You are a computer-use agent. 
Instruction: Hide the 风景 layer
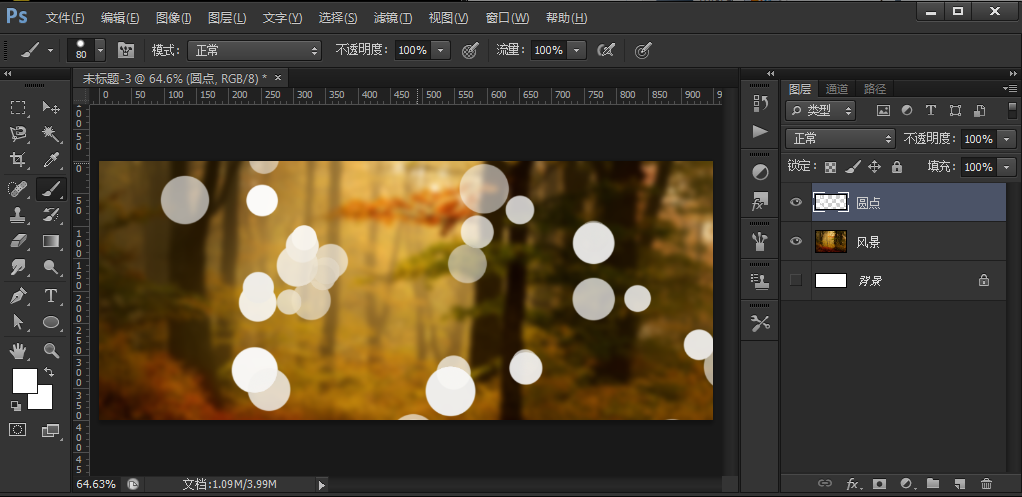[x=796, y=242]
